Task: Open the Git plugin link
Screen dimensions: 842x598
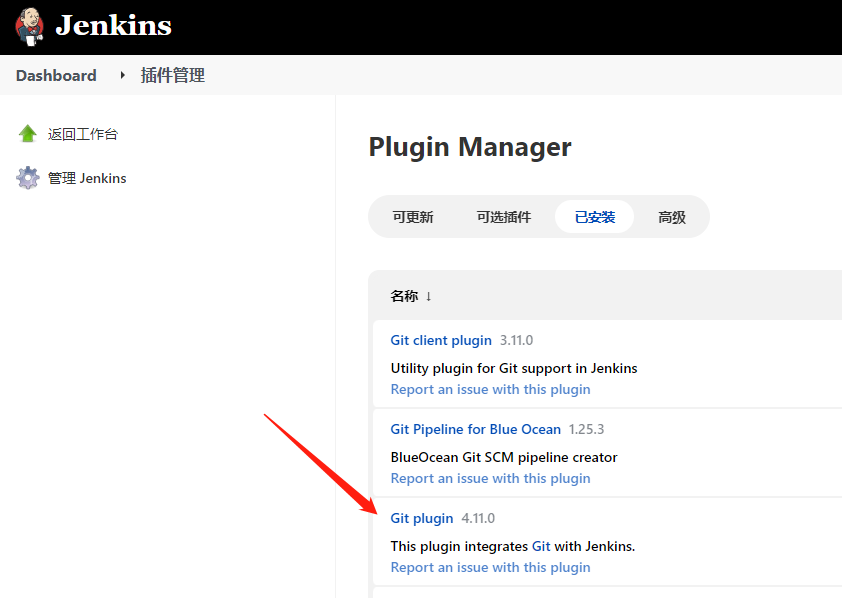Action: (x=422, y=519)
